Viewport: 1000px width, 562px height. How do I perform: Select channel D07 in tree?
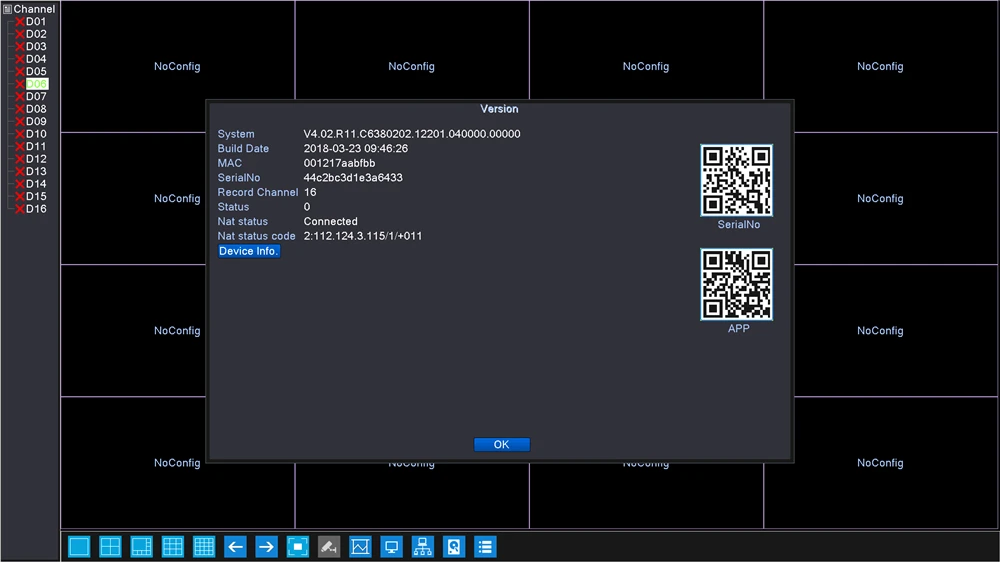36,96
